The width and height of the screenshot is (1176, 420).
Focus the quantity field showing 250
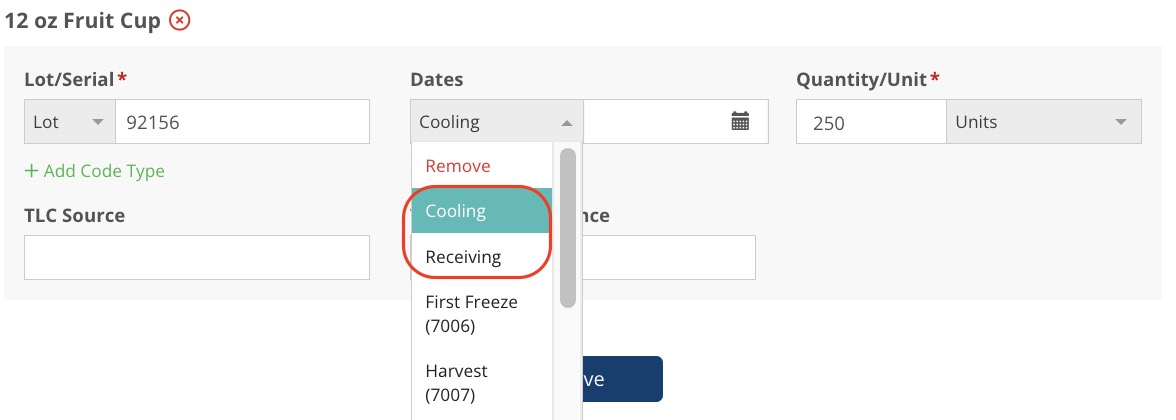pos(870,122)
